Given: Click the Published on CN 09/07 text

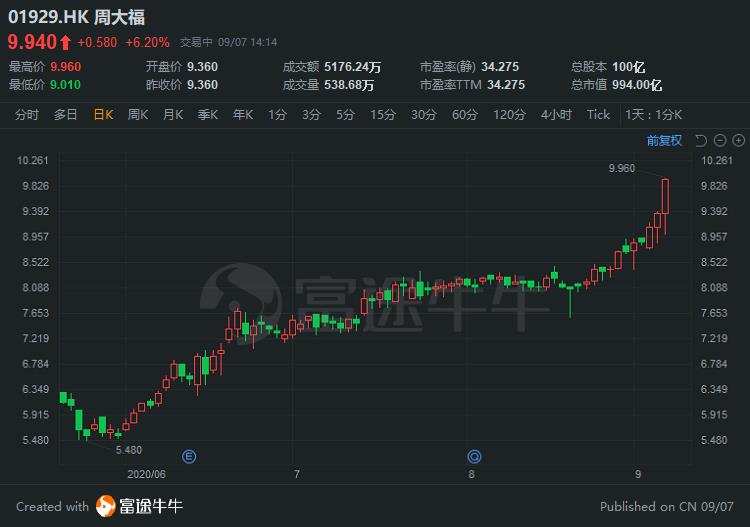Looking at the screenshot, I should pyautogui.click(x=667, y=506).
